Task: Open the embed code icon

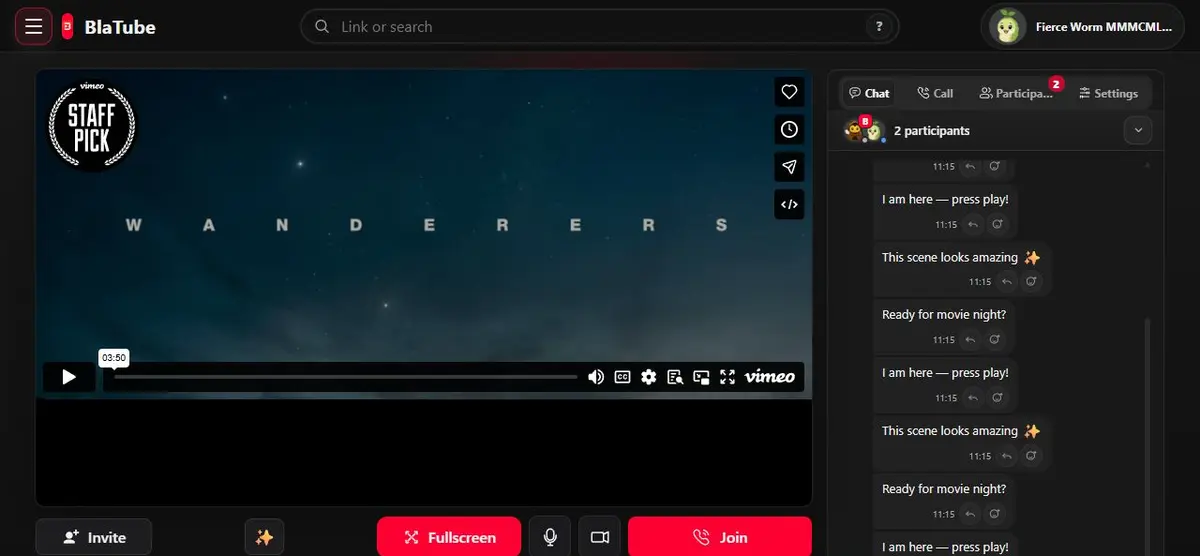Action: [789, 204]
